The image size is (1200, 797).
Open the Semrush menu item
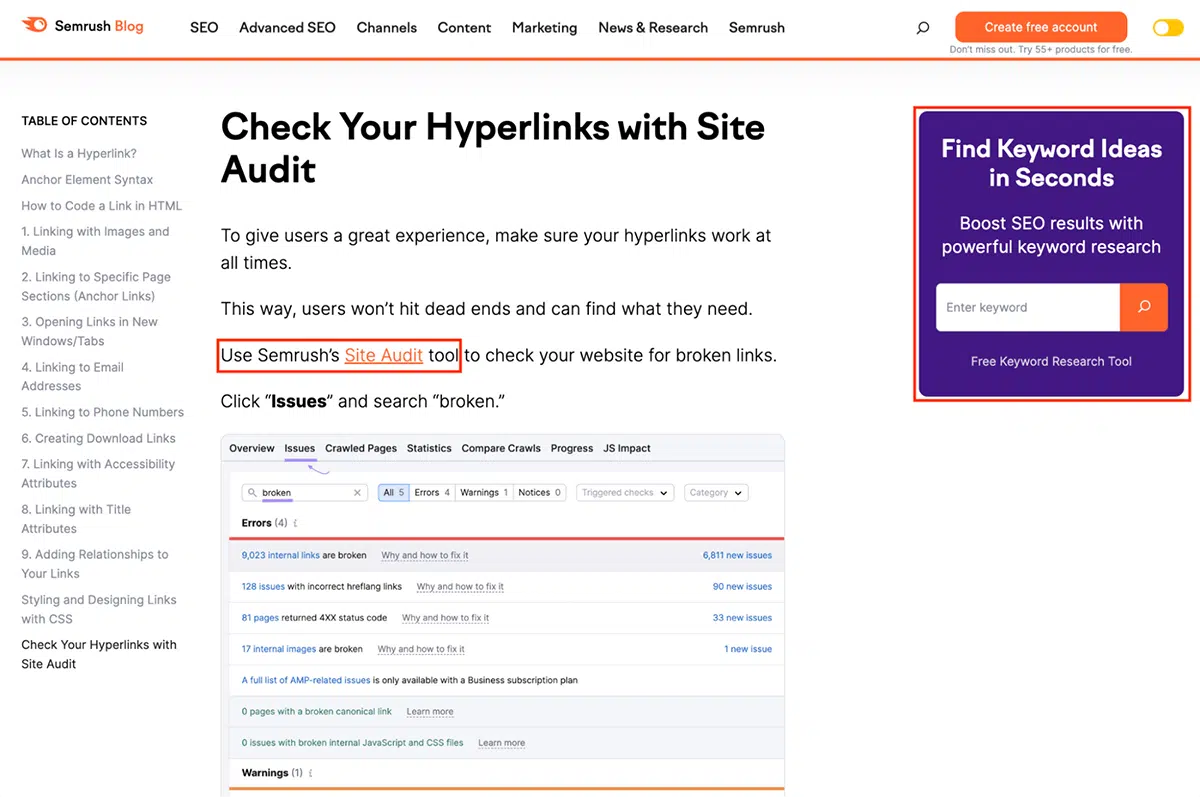(x=757, y=28)
